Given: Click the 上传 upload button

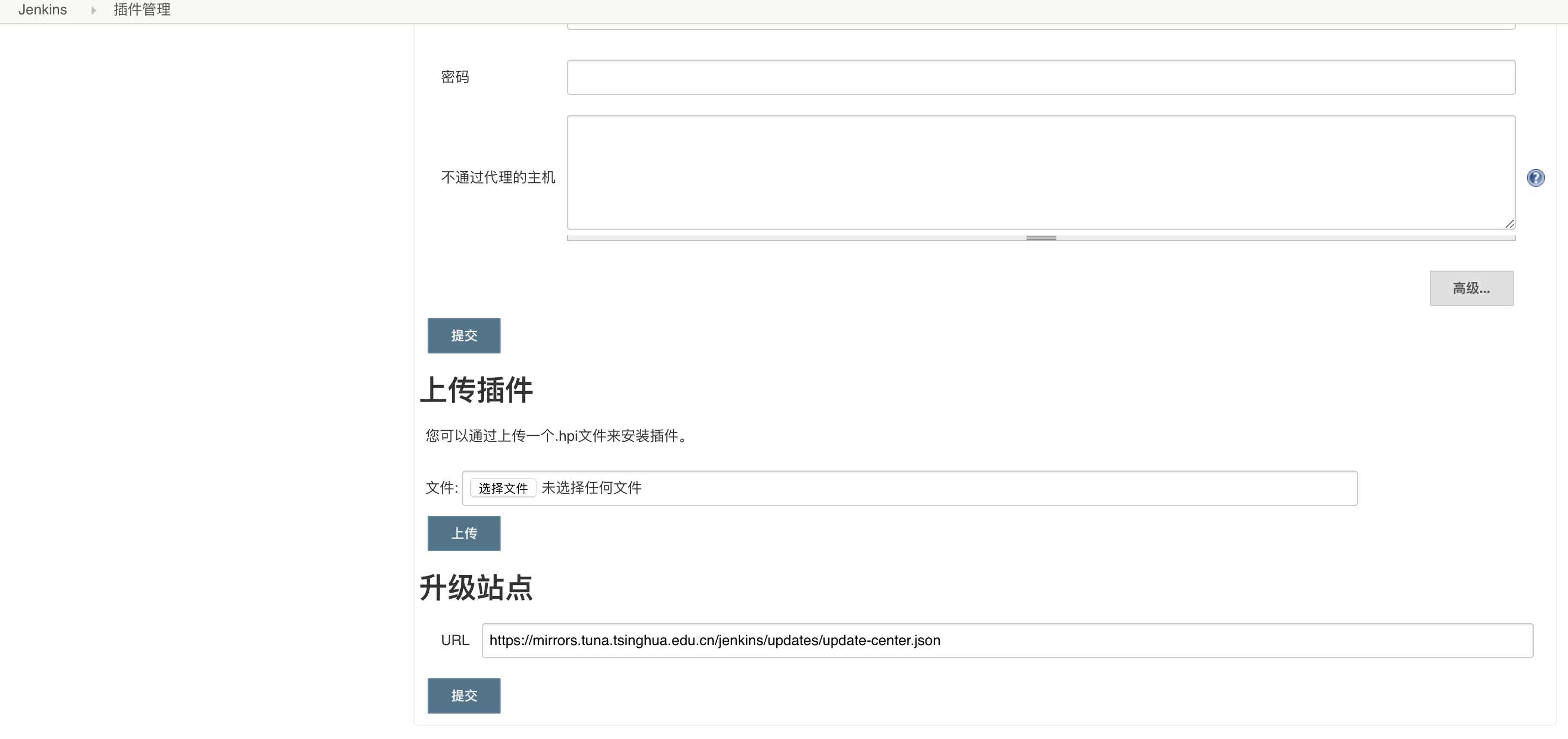Looking at the screenshot, I should coord(464,534).
